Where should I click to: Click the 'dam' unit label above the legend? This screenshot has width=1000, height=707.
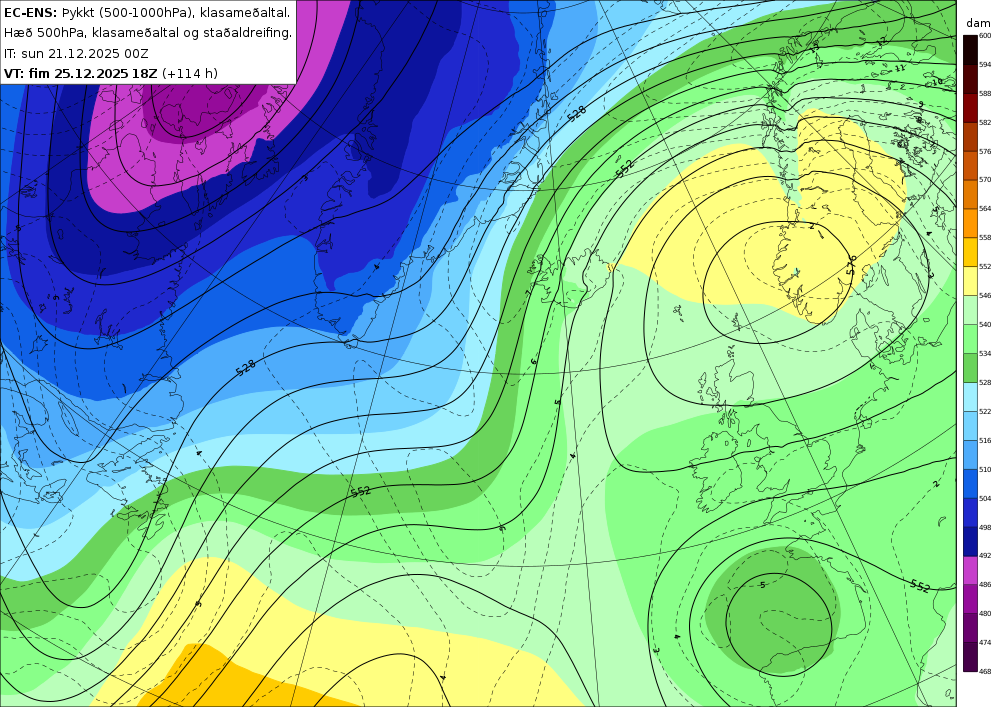click(978, 23)
